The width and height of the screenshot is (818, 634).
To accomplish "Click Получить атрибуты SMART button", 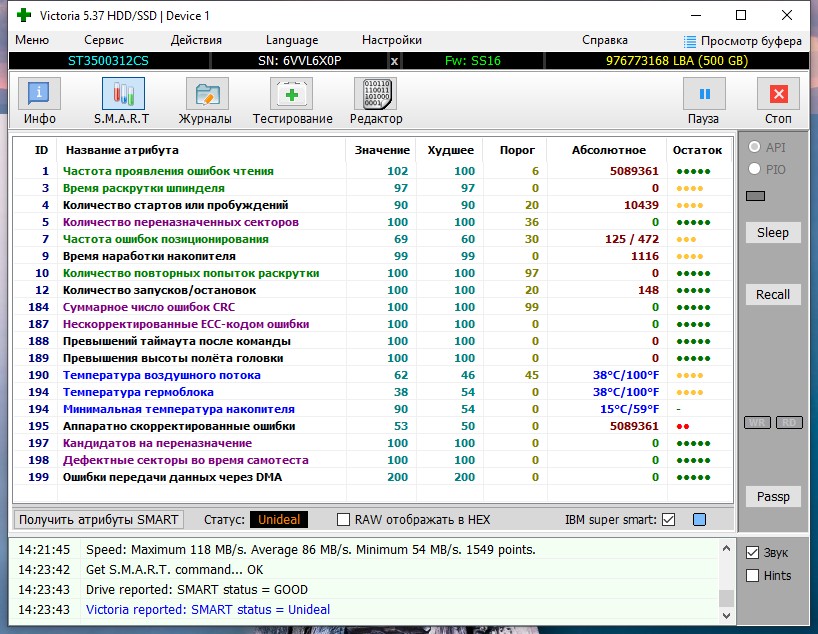I will tap(99, 520).
